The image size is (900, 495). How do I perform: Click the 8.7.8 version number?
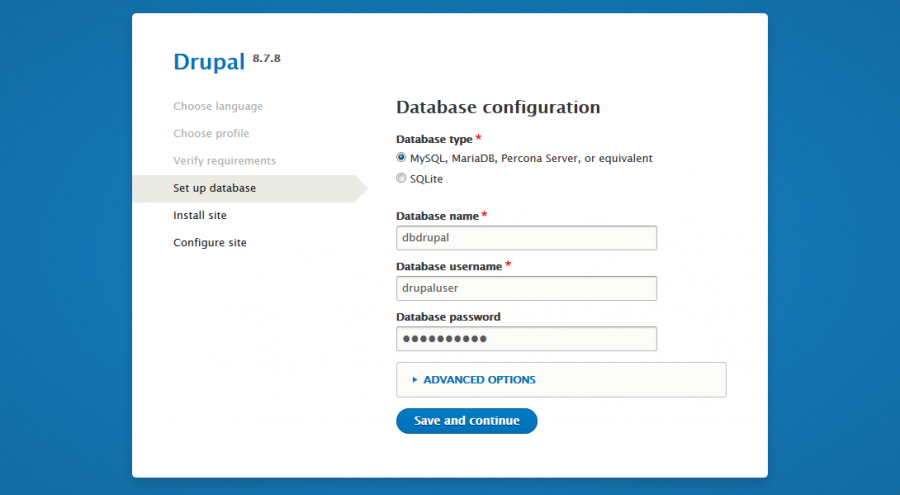click(x=266, y=58)
